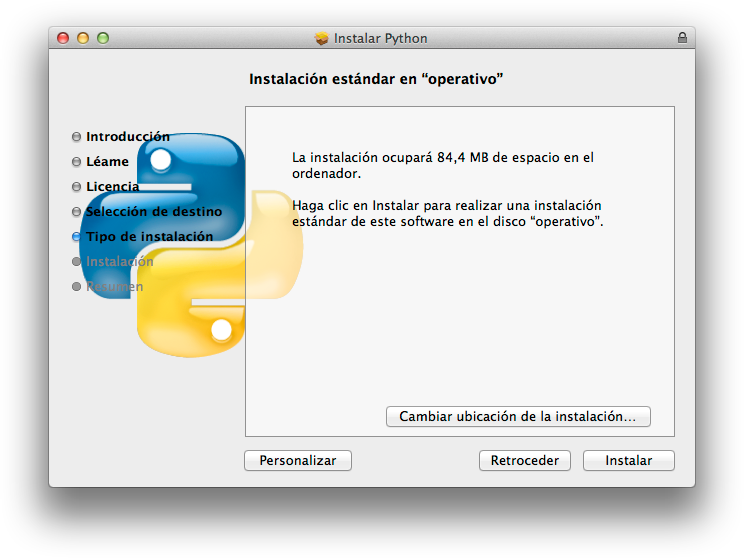The width and height of the screenshot is (744, 558).
Task: Click the heading Instalación estándar en “operativo”
Action: coord(376,79)
